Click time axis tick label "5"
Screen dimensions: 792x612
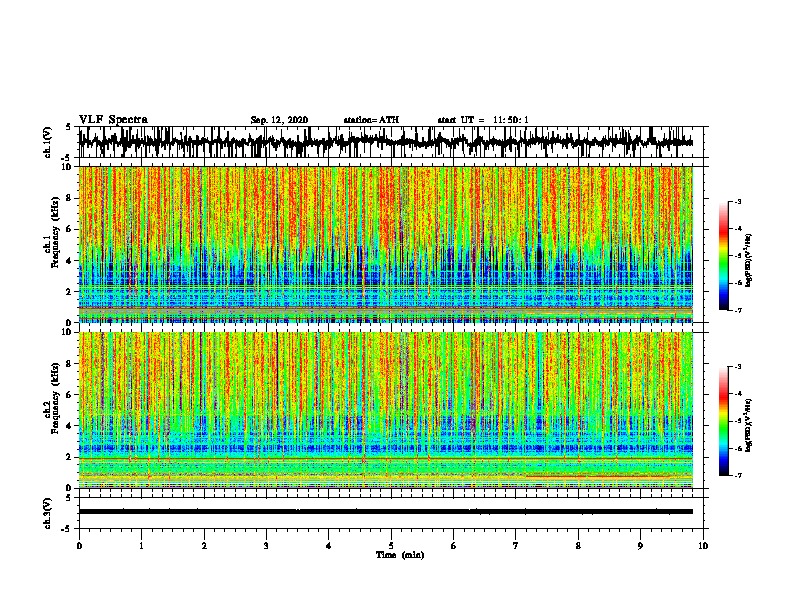tap(391, 545)
